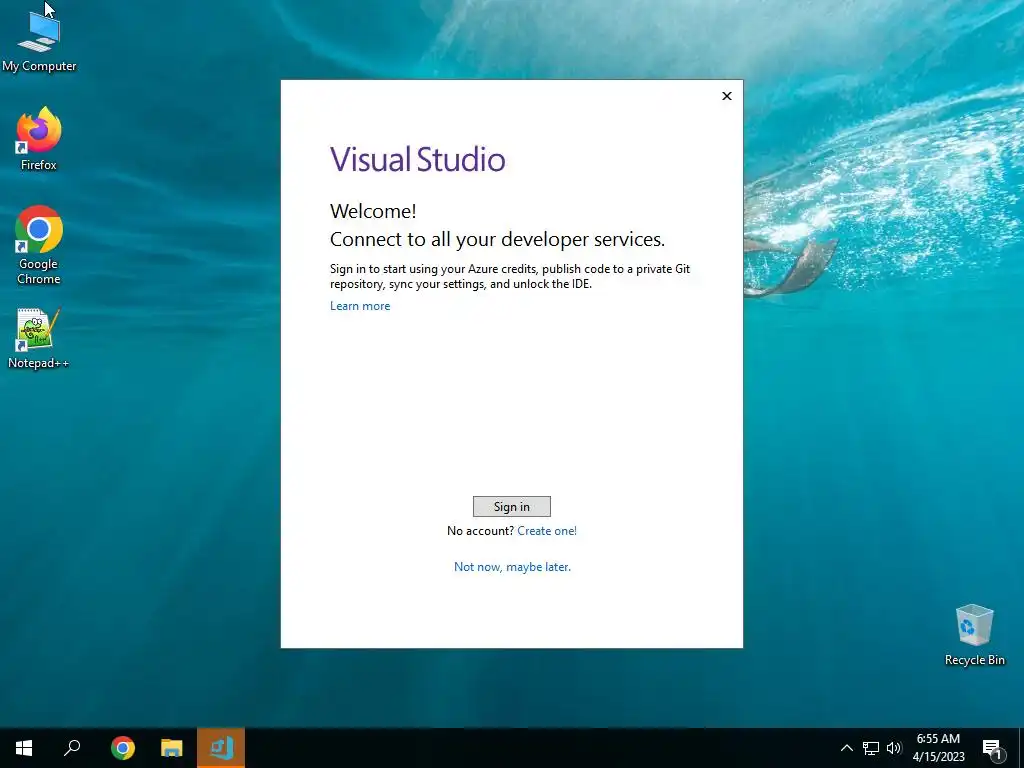1024x768 pixels.
Task: Open taskbar search magnifier
Action: [x=72, y=748]
